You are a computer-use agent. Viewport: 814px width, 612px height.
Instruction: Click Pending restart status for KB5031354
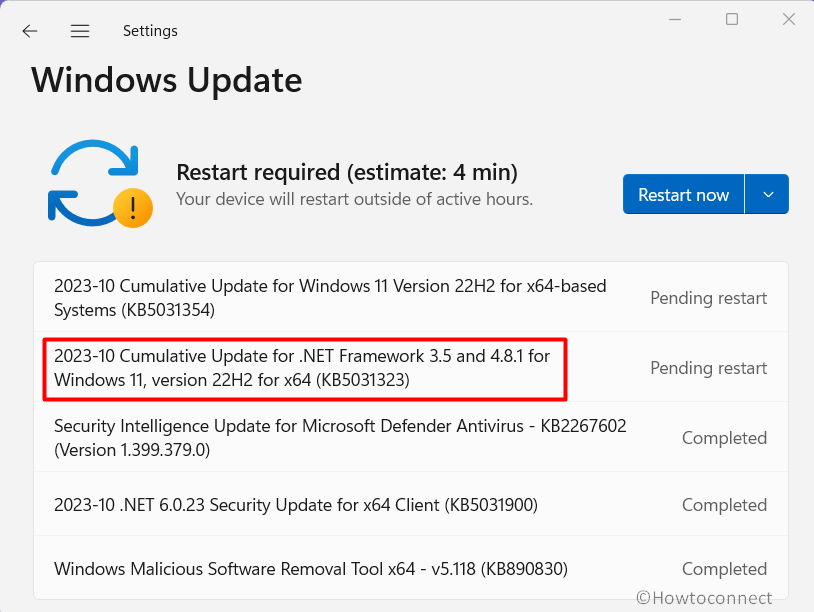(708, 298)
